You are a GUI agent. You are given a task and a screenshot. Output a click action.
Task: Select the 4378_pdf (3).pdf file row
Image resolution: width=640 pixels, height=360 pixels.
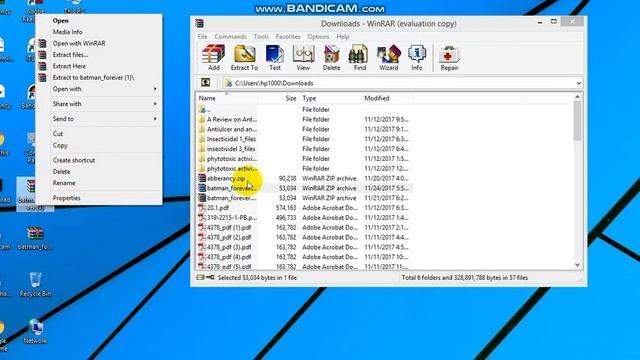tap(304, 247)
